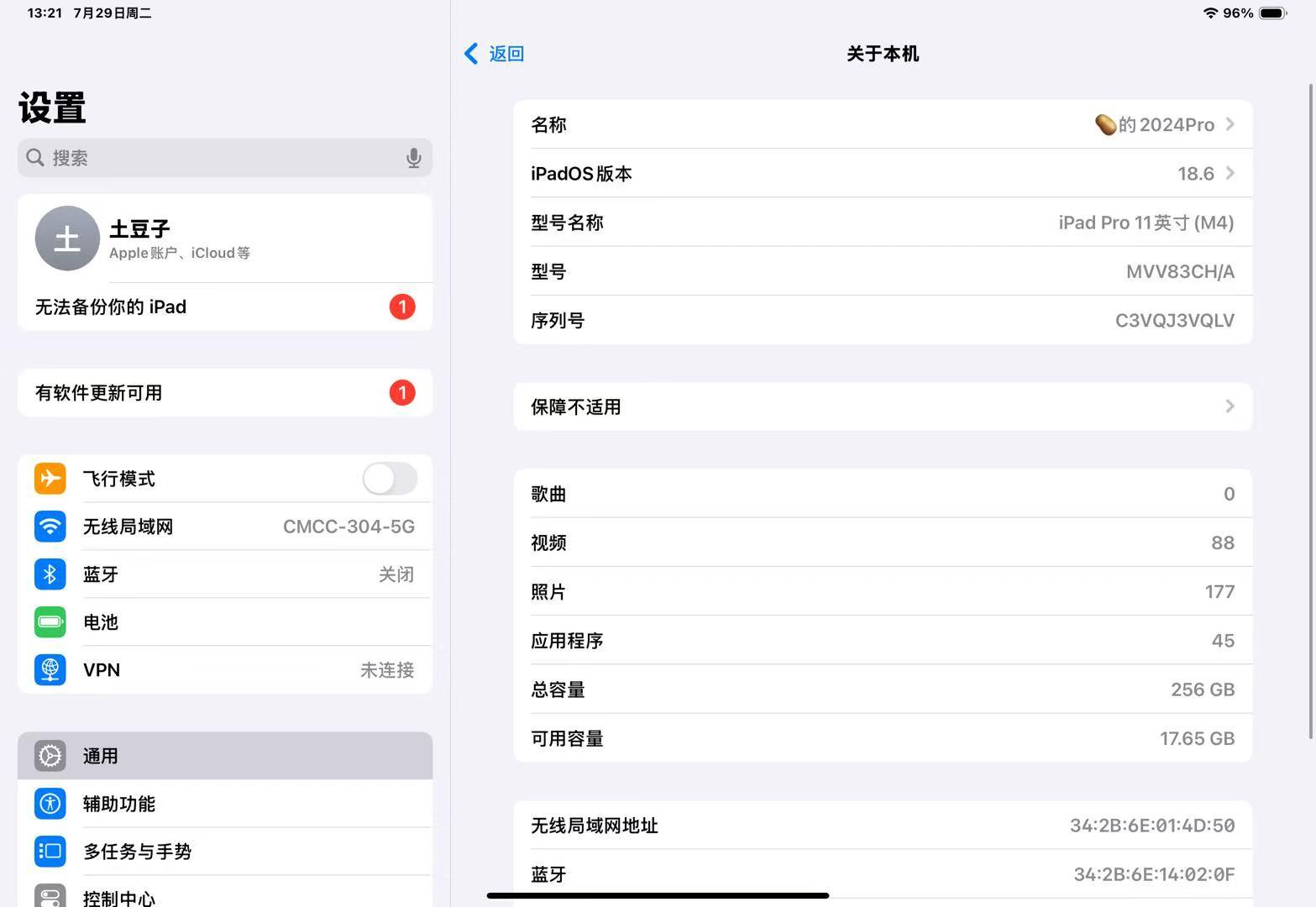
Task: Tap the 歌曲 count 0
Action: (1229, 494)
